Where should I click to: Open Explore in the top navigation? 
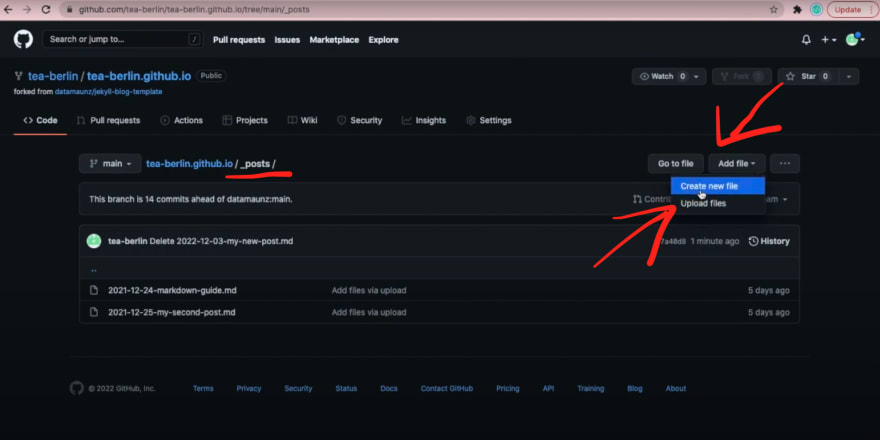(383, 40)
